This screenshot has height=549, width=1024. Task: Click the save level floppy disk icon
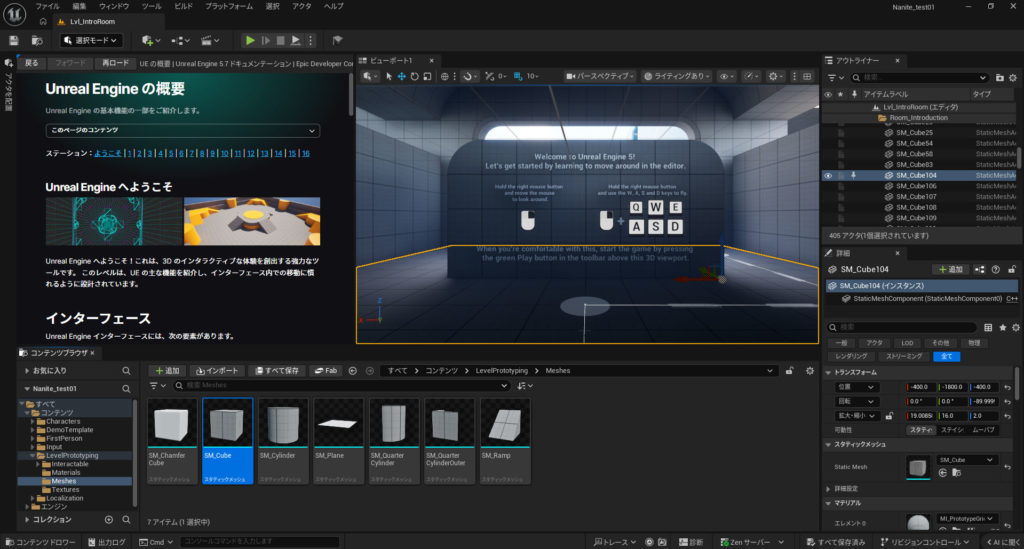[14, 40]
